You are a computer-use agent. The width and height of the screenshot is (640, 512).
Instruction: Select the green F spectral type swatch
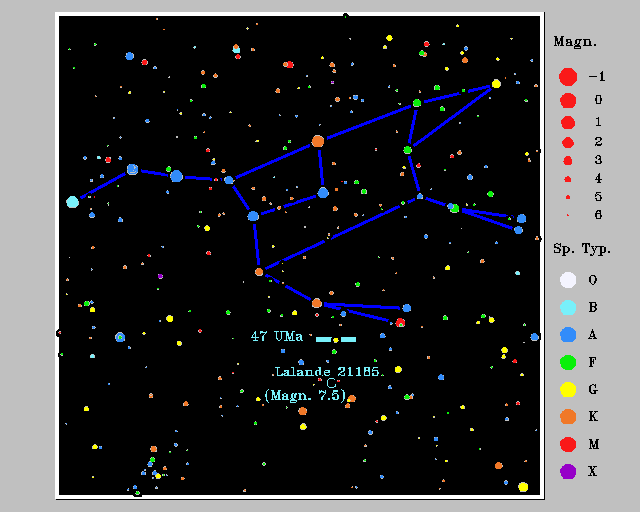(x=568, y=362)
